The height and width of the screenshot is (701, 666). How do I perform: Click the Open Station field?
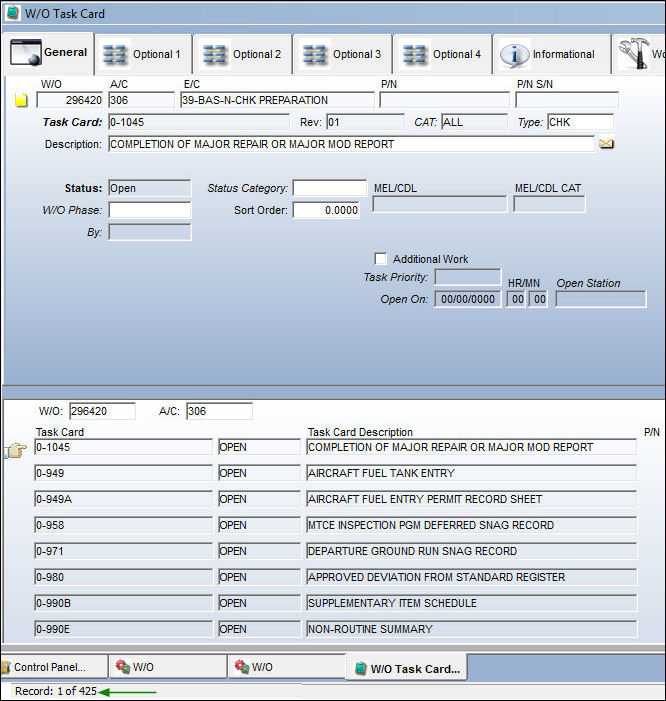[x=601, y=299]
